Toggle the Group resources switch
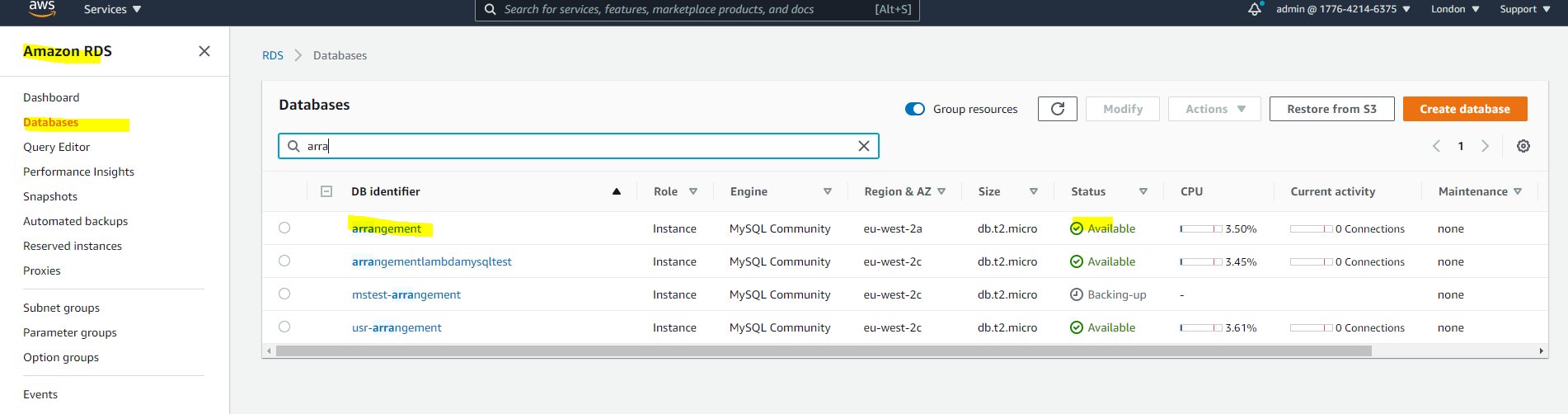Image resolution: width=1568 pixels, height=414 pixels. pos(915,109)
